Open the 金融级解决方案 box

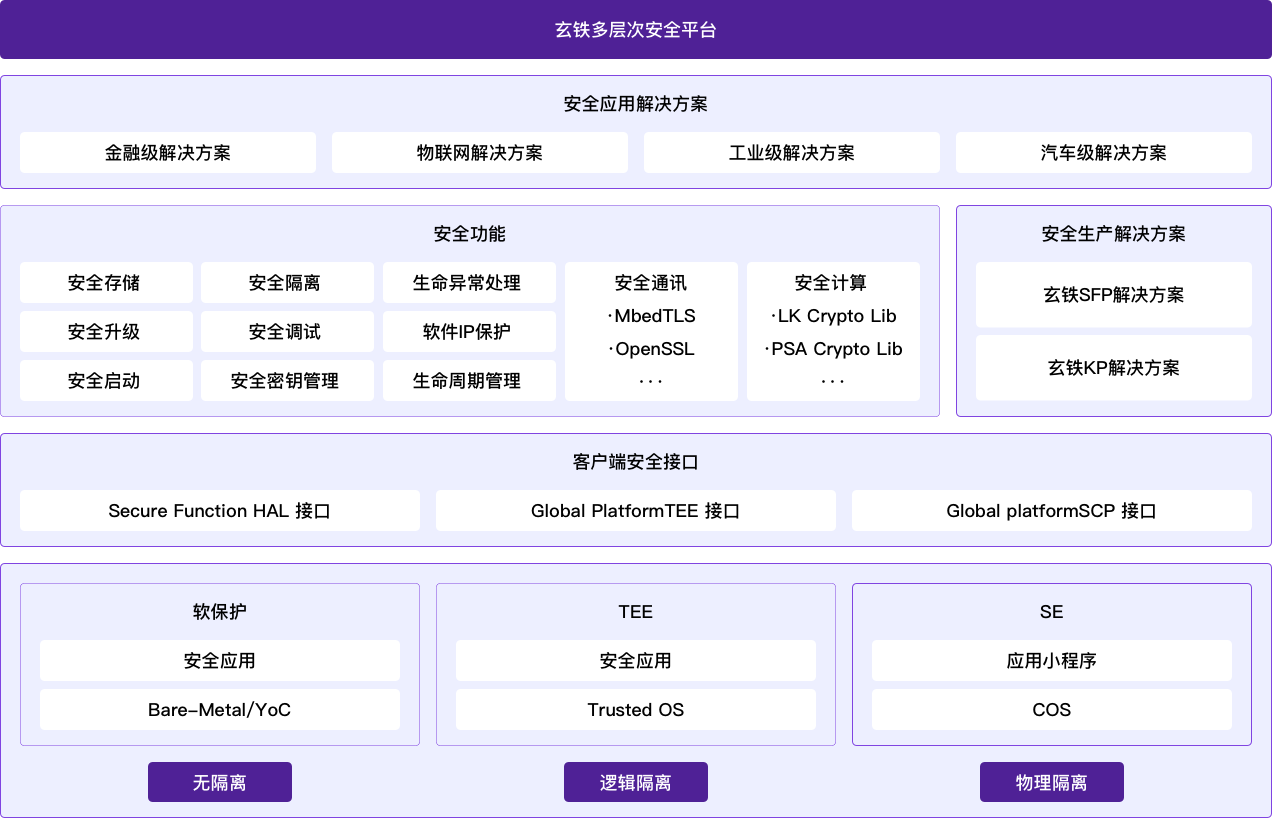168,153
